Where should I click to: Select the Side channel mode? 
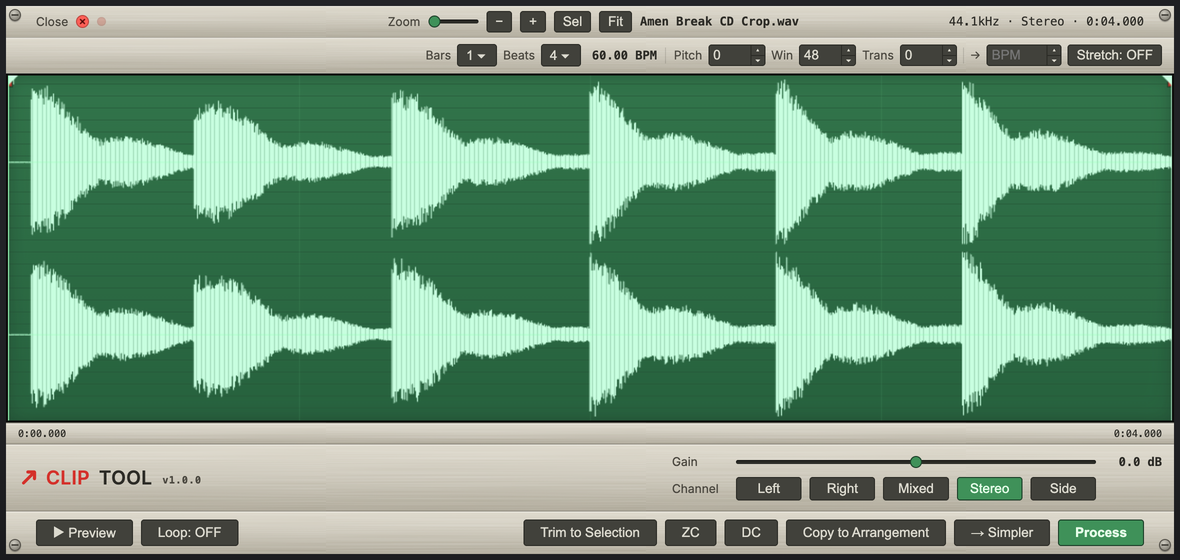tap(1063, 488)
